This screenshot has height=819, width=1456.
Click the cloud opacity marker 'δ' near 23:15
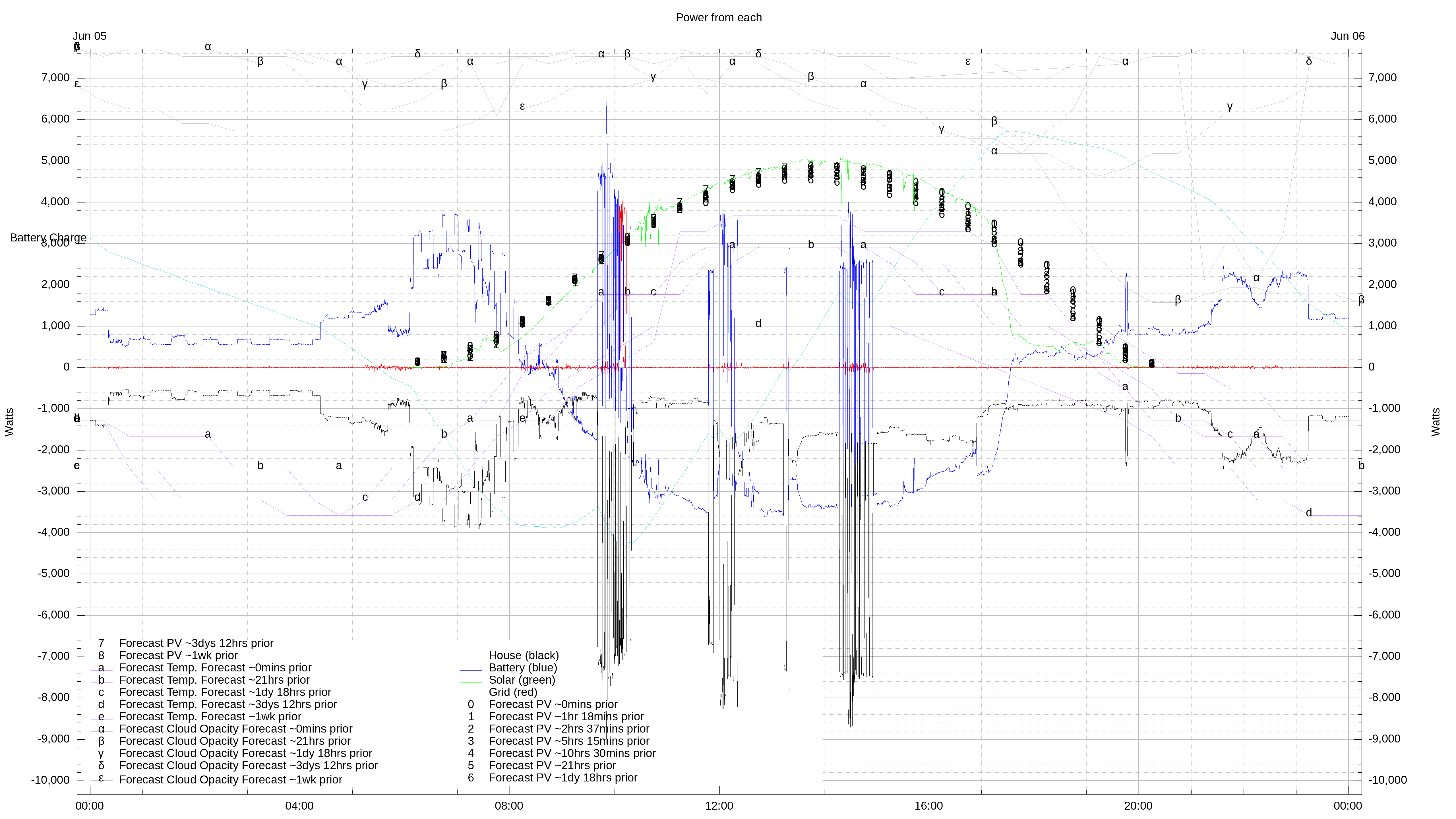point(1308,61)
